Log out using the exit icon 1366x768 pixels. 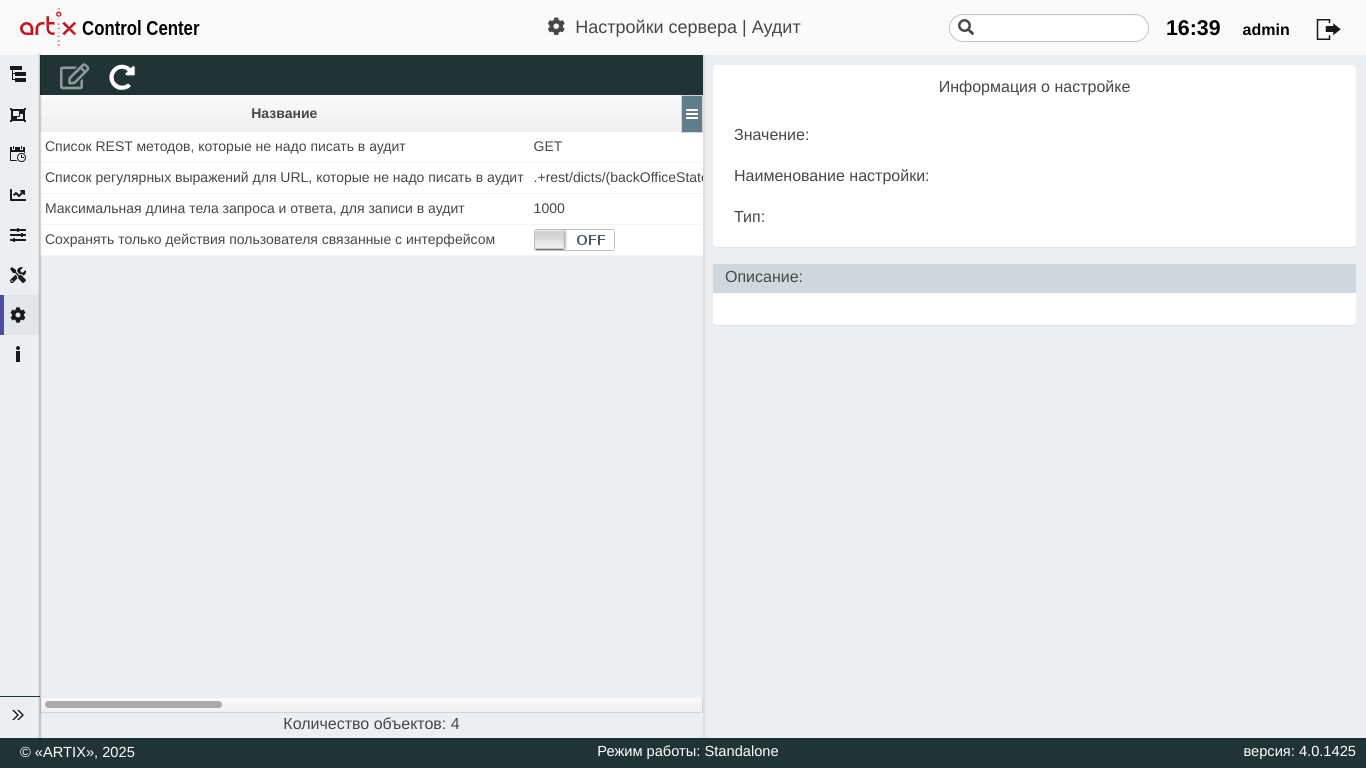pyautogui.click(x=1327, y=29)
